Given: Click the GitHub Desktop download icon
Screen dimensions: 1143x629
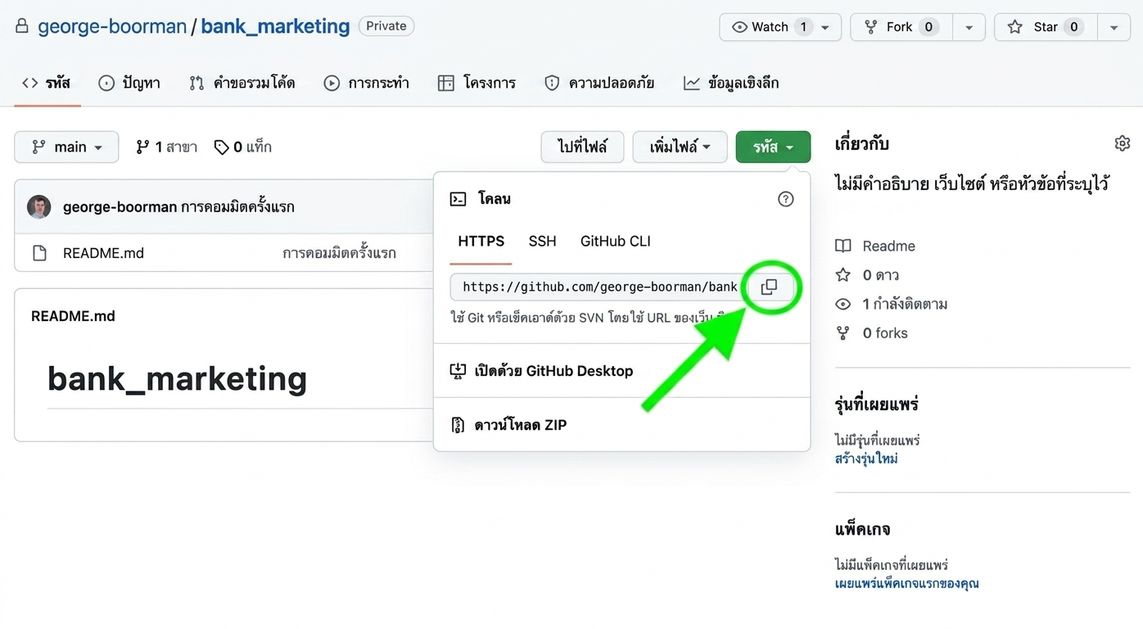Looking at the screenshot, I should click(x=458, y=371).
